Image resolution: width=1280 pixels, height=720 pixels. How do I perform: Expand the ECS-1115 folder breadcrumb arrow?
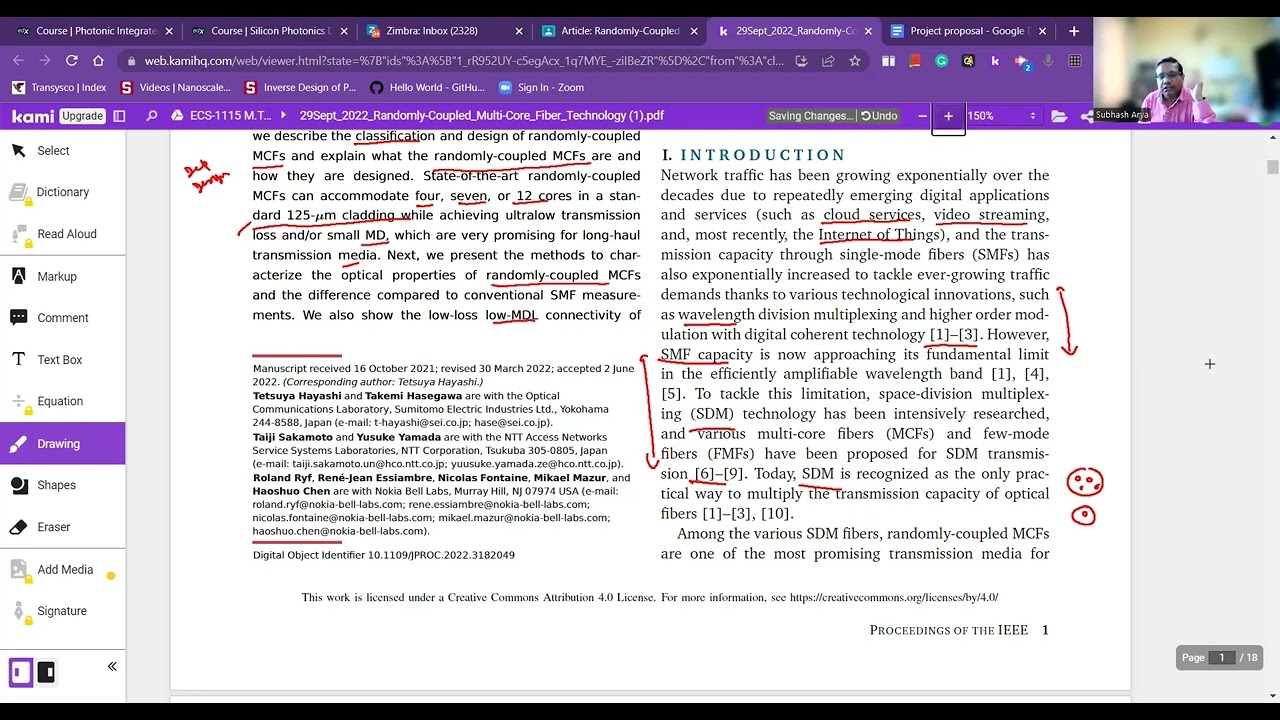(x=284, y=116)
